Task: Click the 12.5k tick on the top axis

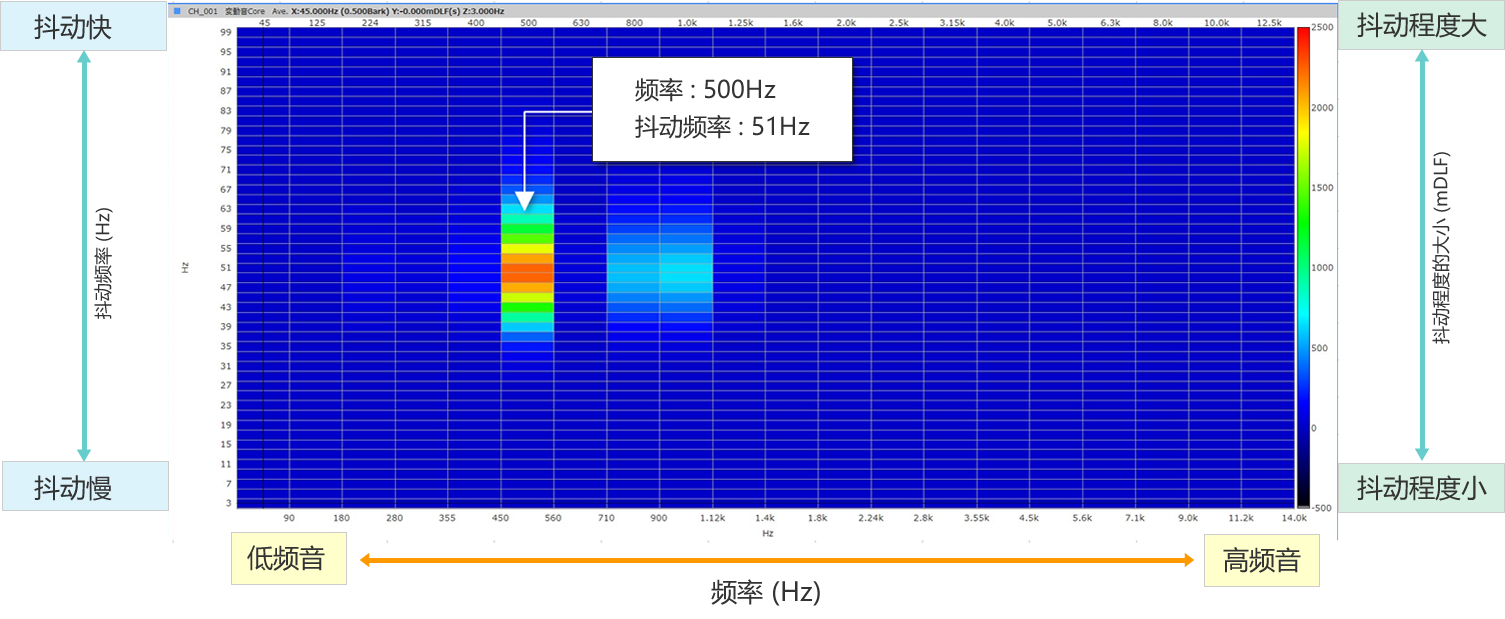Action: [1268, 21]
